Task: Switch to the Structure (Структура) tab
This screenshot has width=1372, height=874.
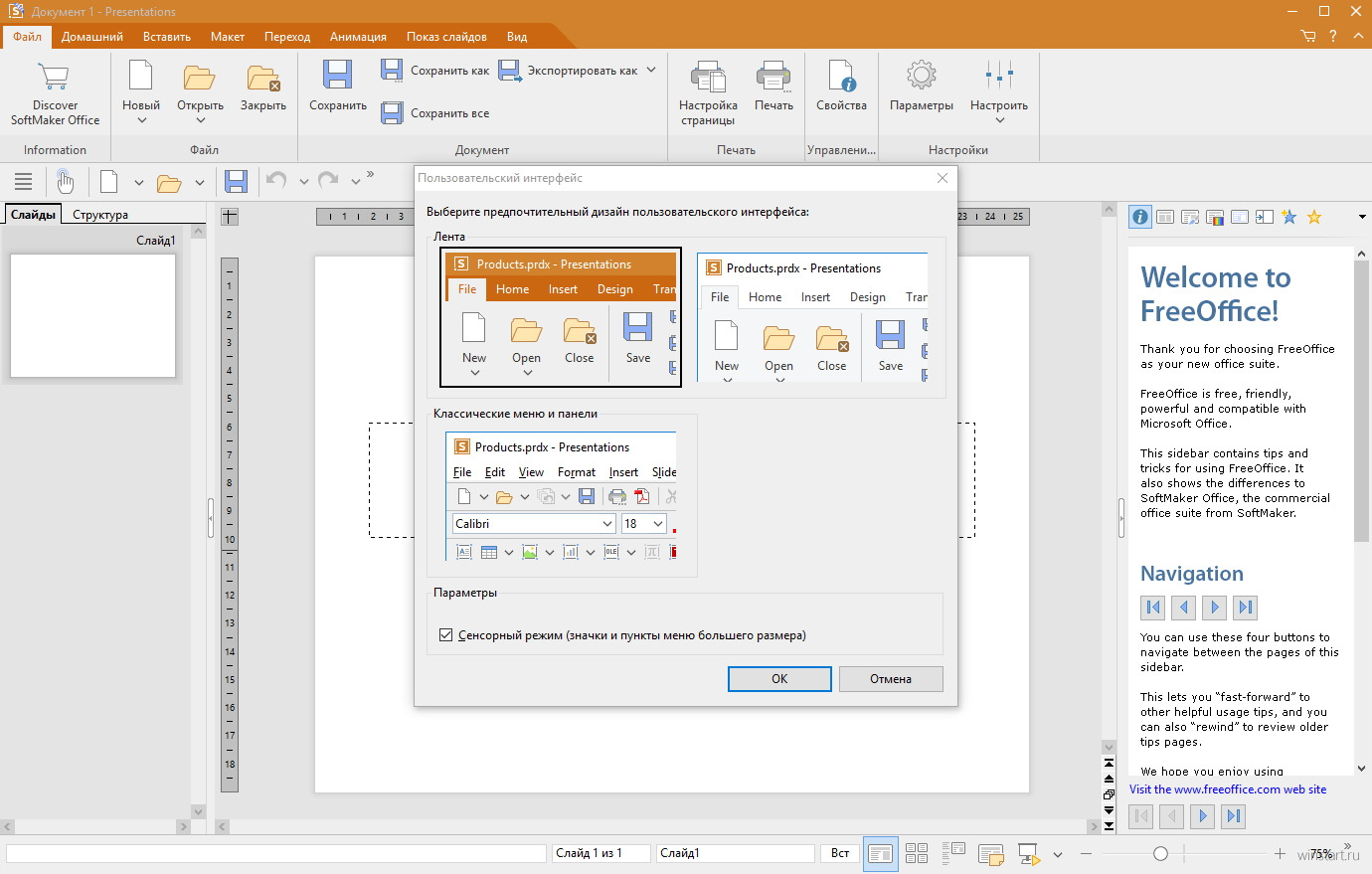Action: pos(100,215)
